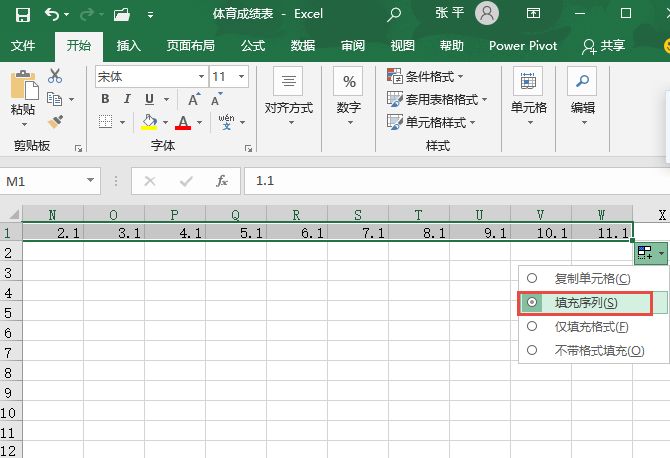Open the 帮助 tab
670x458 pixels.
click(x=452, y=45)
